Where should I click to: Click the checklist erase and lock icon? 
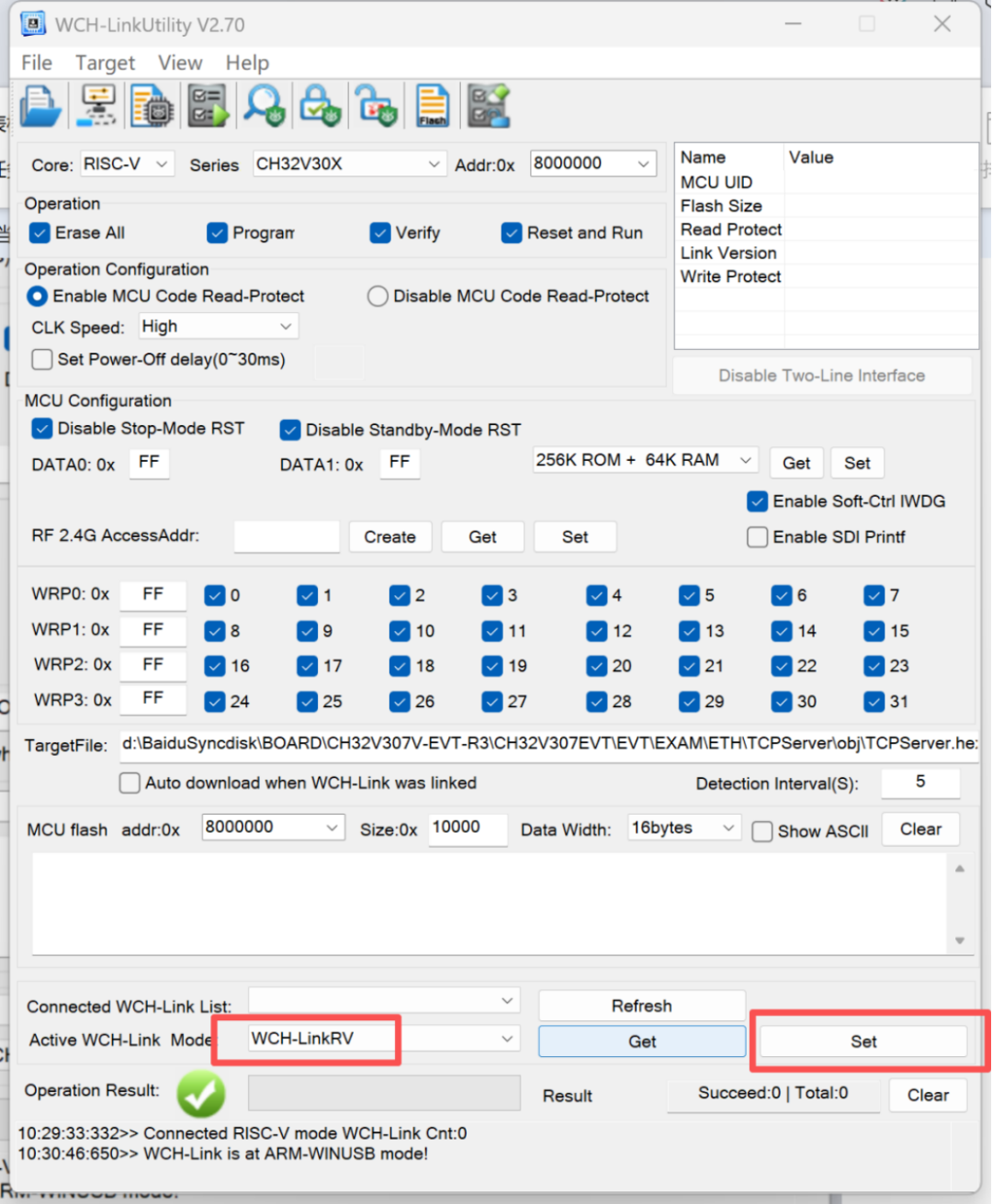489,107
